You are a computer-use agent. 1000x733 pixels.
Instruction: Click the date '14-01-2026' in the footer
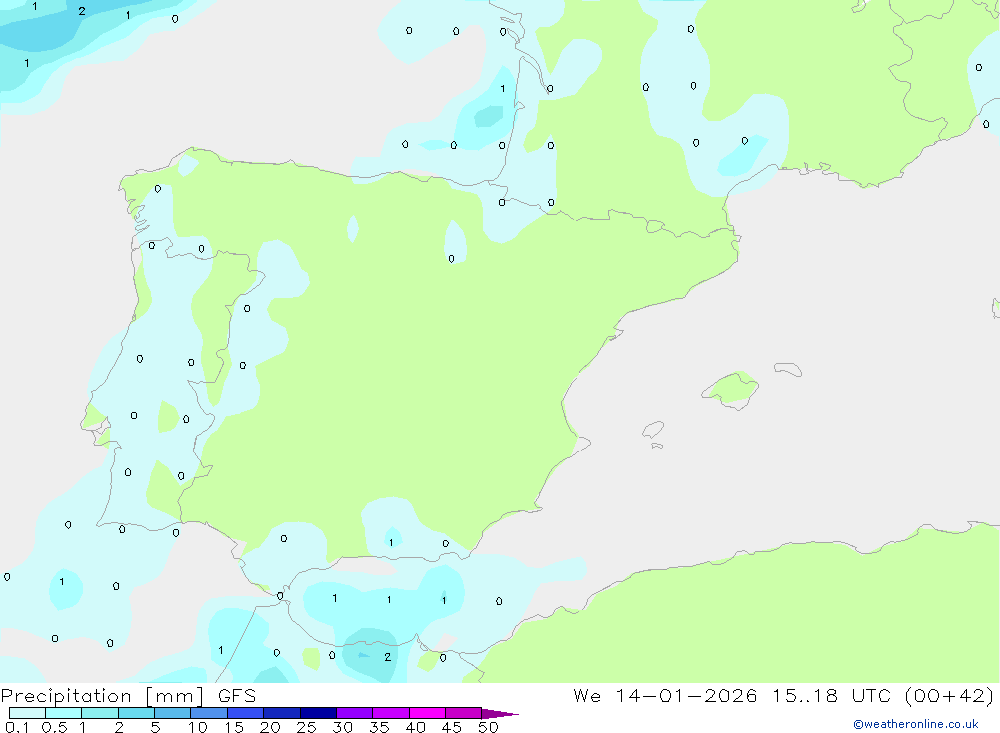(x=686, y=695)
